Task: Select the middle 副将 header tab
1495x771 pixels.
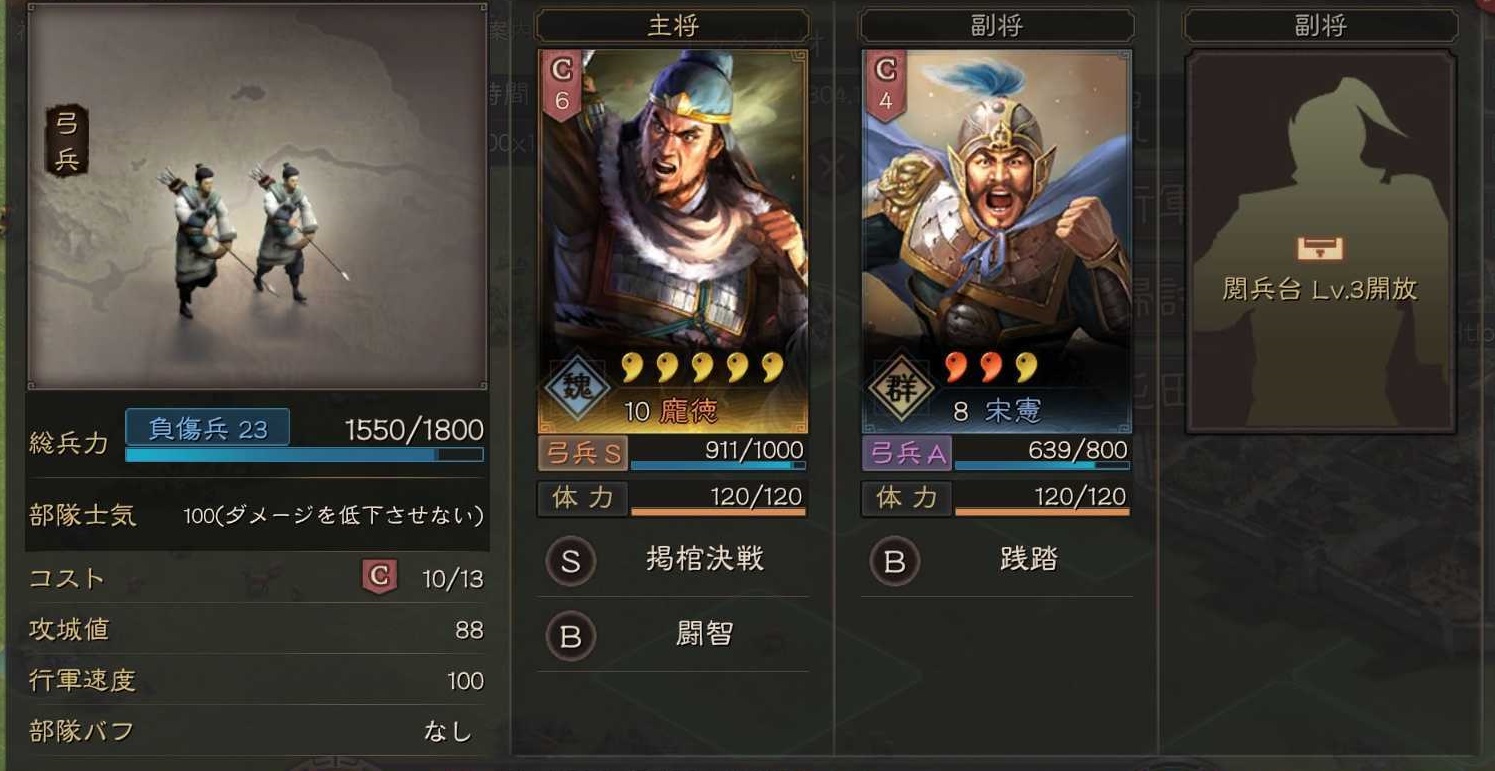Action: coord(997,25)
